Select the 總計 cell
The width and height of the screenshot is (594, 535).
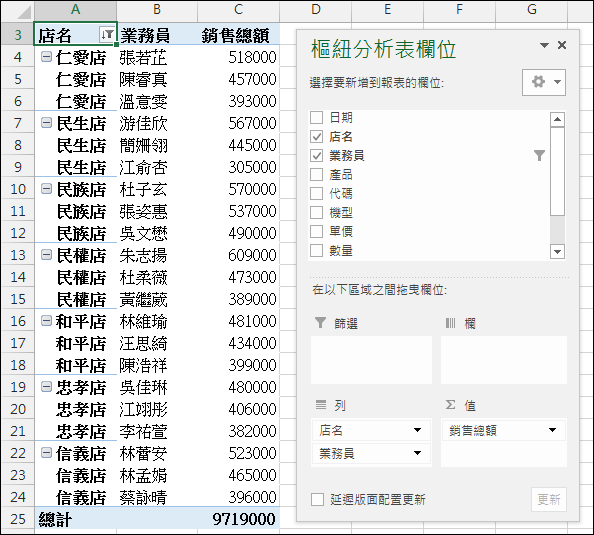75,519
